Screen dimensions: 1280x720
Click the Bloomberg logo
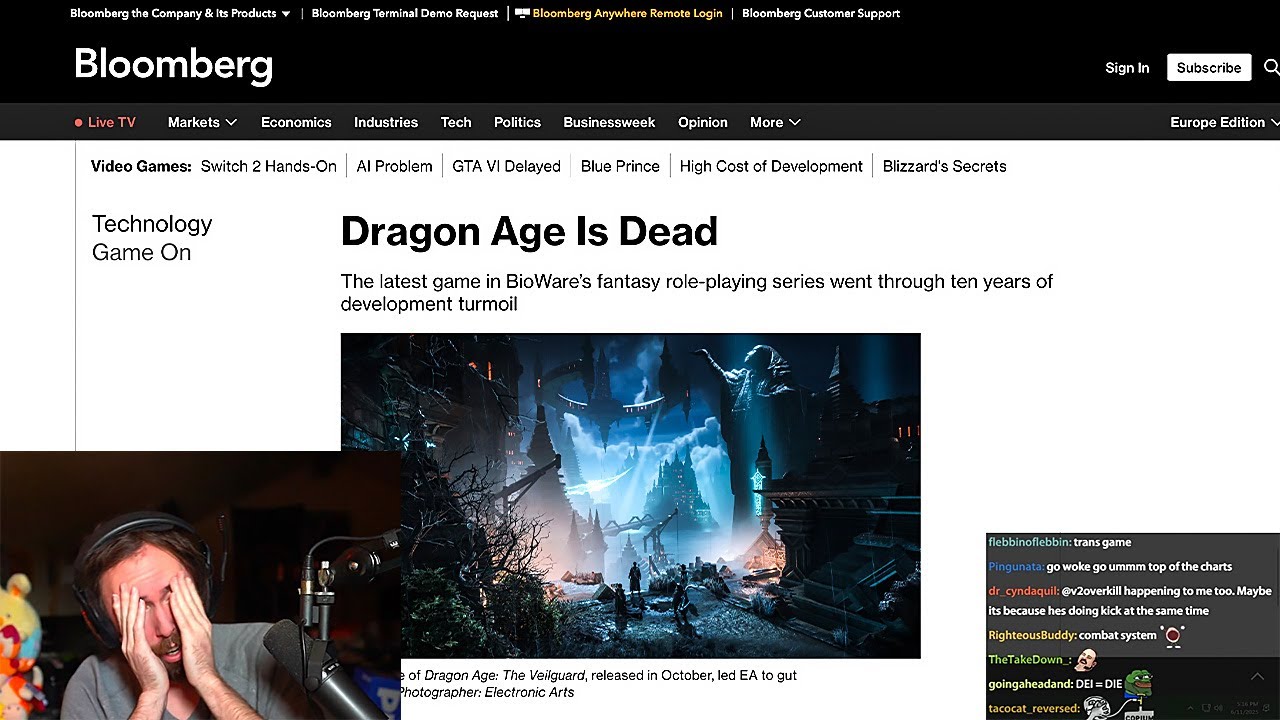click(174, 65)
